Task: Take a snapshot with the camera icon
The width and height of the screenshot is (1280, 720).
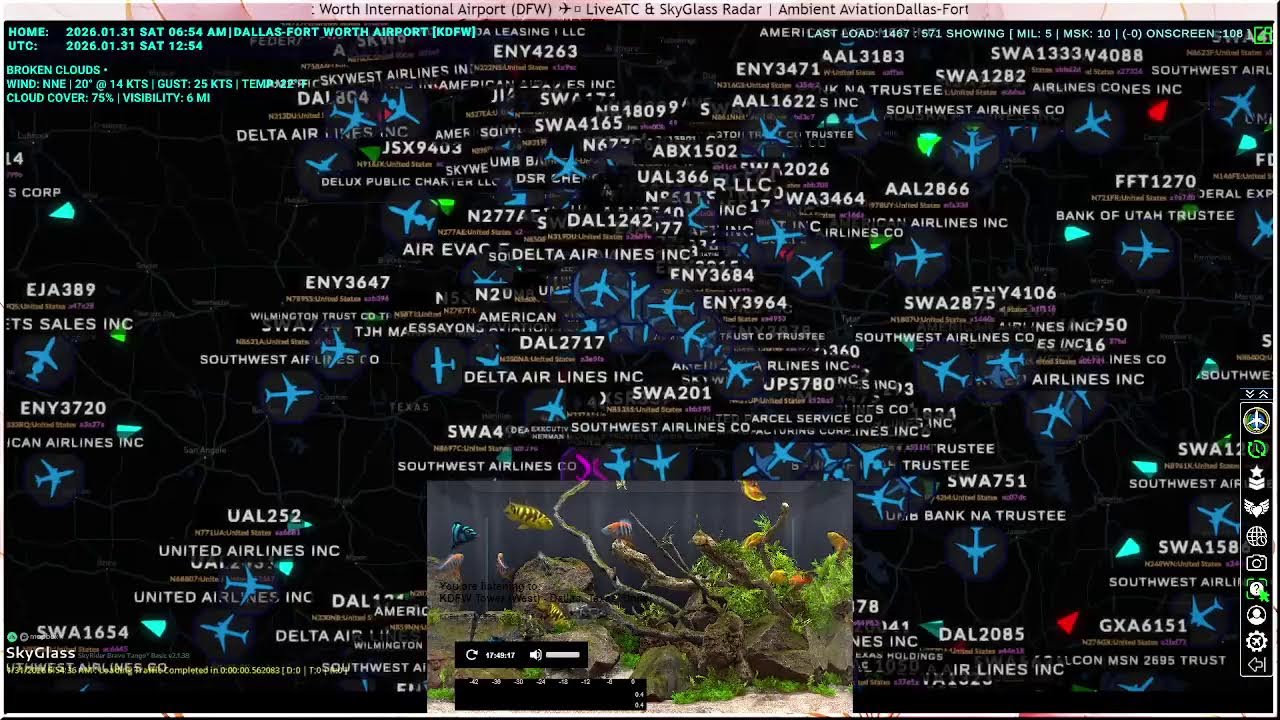Action: coord(1256,563)
